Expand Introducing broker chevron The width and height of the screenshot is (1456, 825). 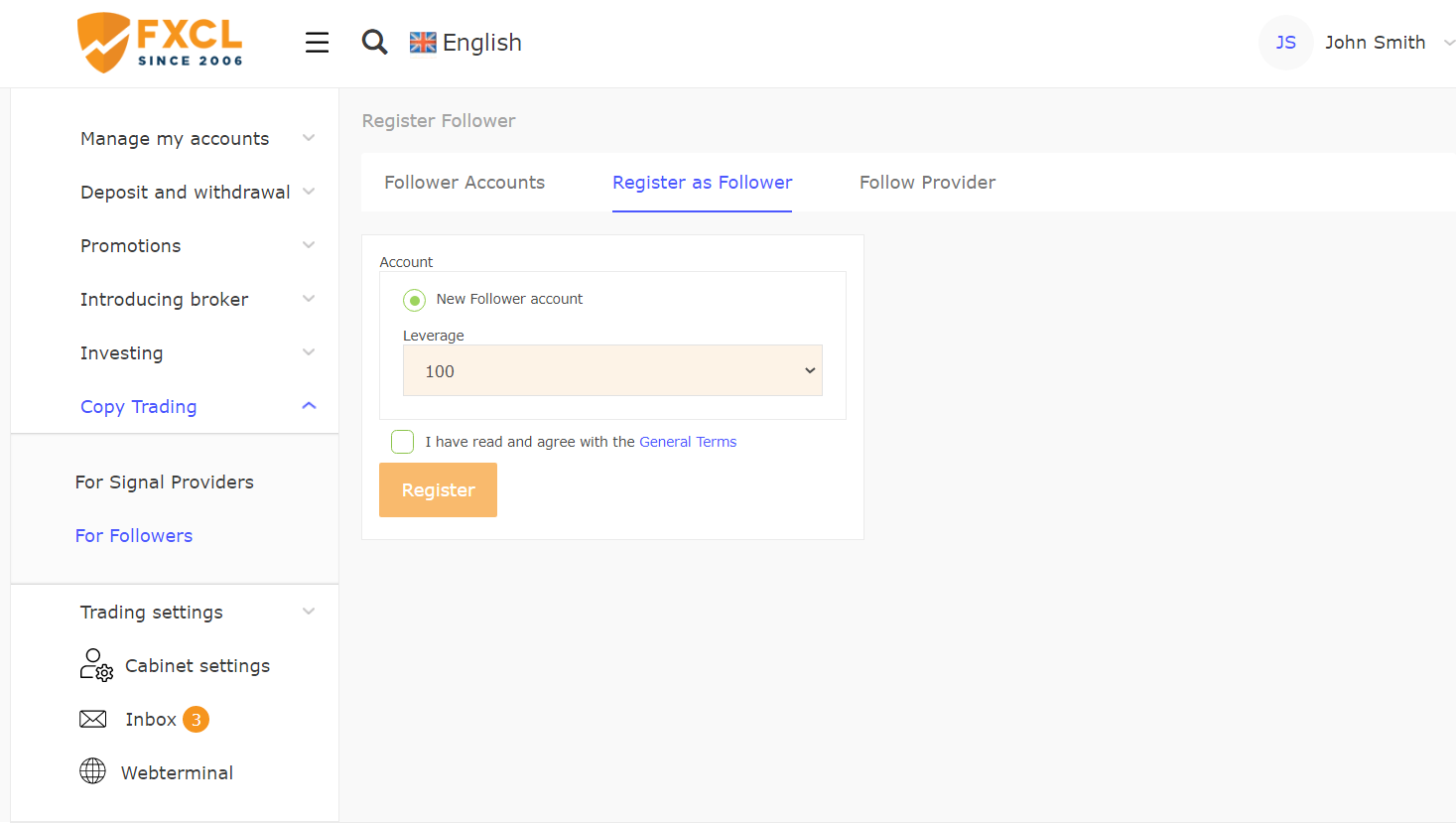tap(309, 299)
